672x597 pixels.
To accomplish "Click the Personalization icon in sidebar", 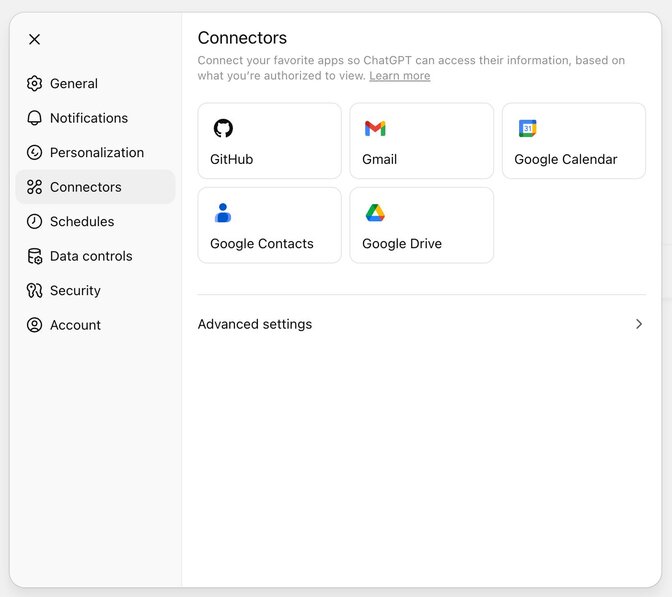I will pos(34,153).
